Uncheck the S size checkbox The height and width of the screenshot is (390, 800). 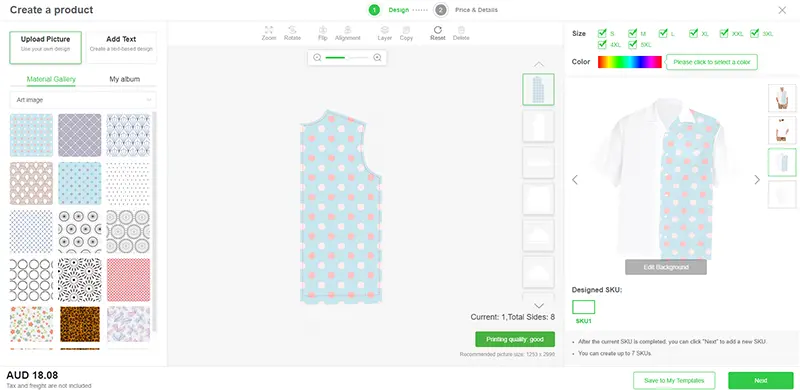[602, 33]
